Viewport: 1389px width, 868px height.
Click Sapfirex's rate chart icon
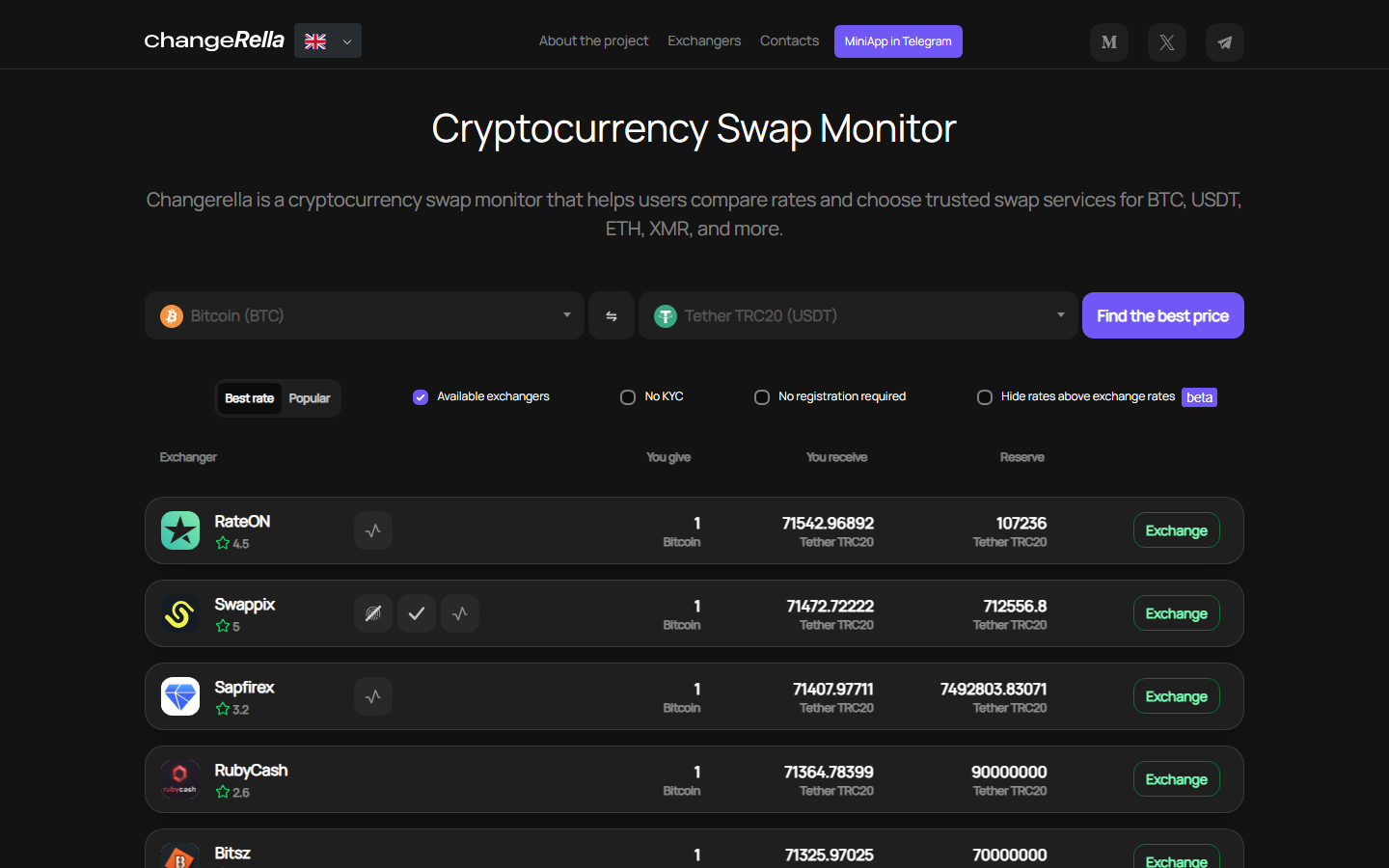tap(373, 696)
